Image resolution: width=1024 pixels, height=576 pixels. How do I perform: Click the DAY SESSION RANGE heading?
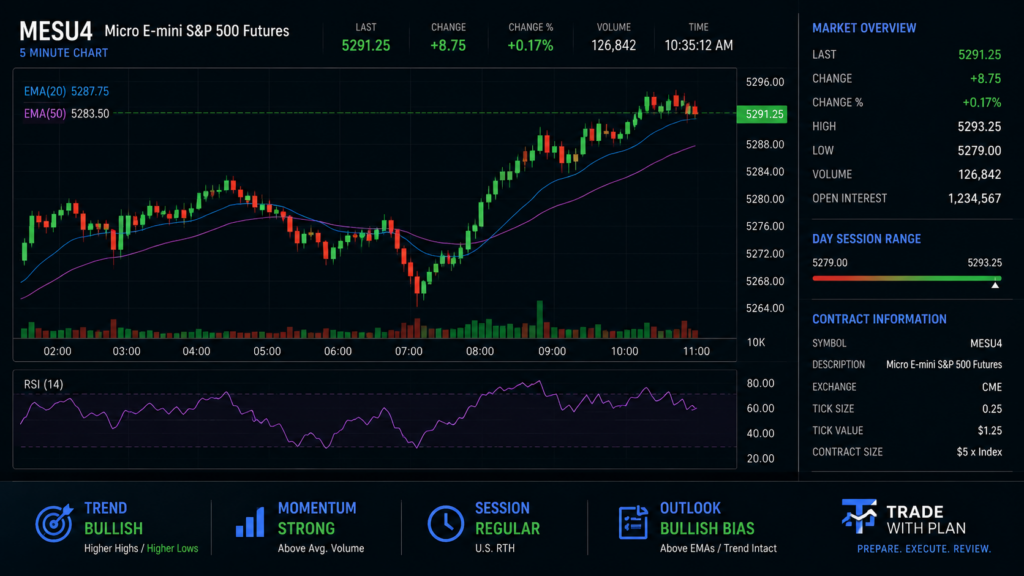coord(867,239)
